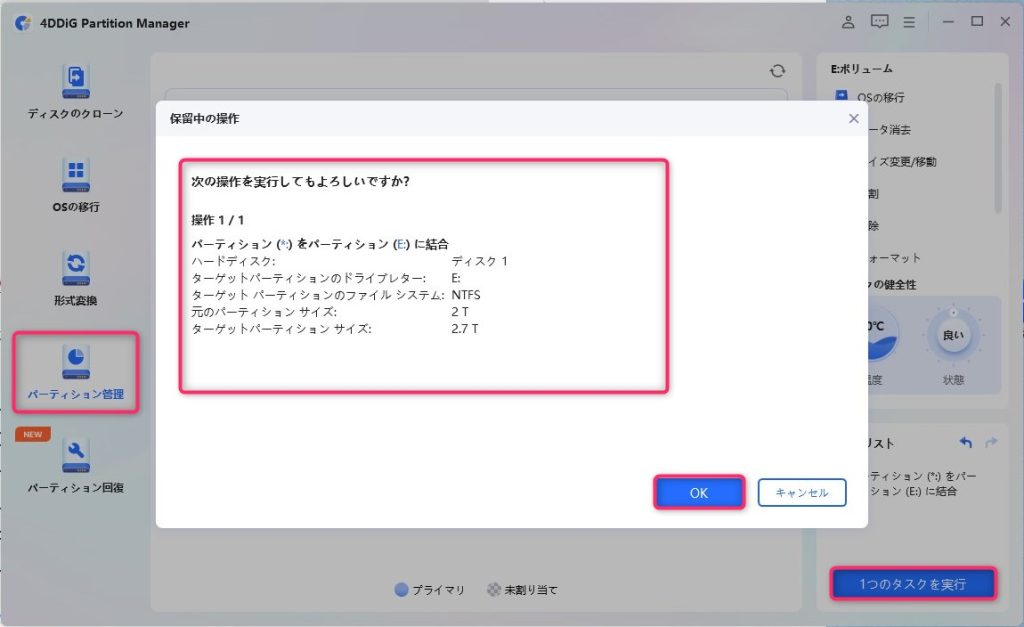Open the hamburger menu in title bar

pos(908,22)
